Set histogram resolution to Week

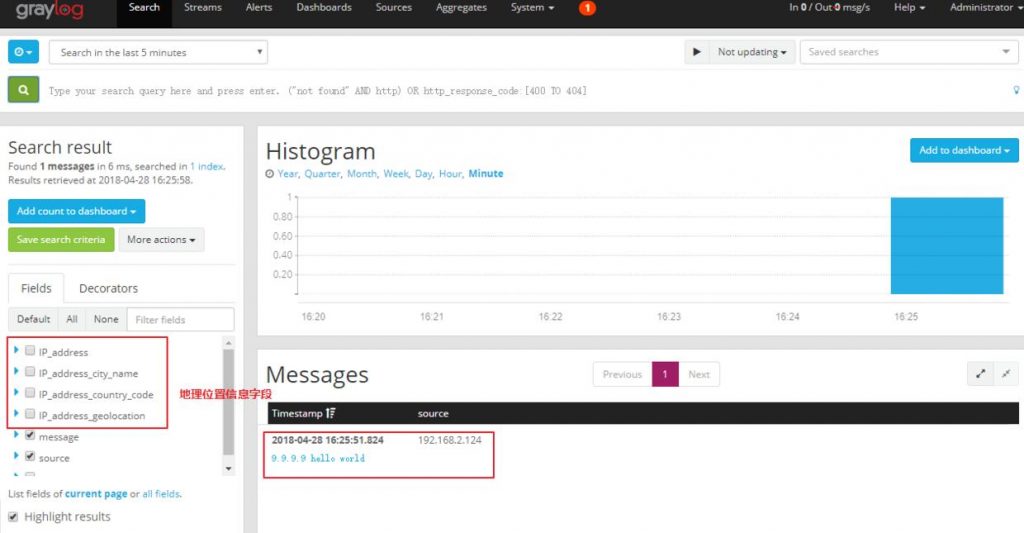click(x=396, y=174)
